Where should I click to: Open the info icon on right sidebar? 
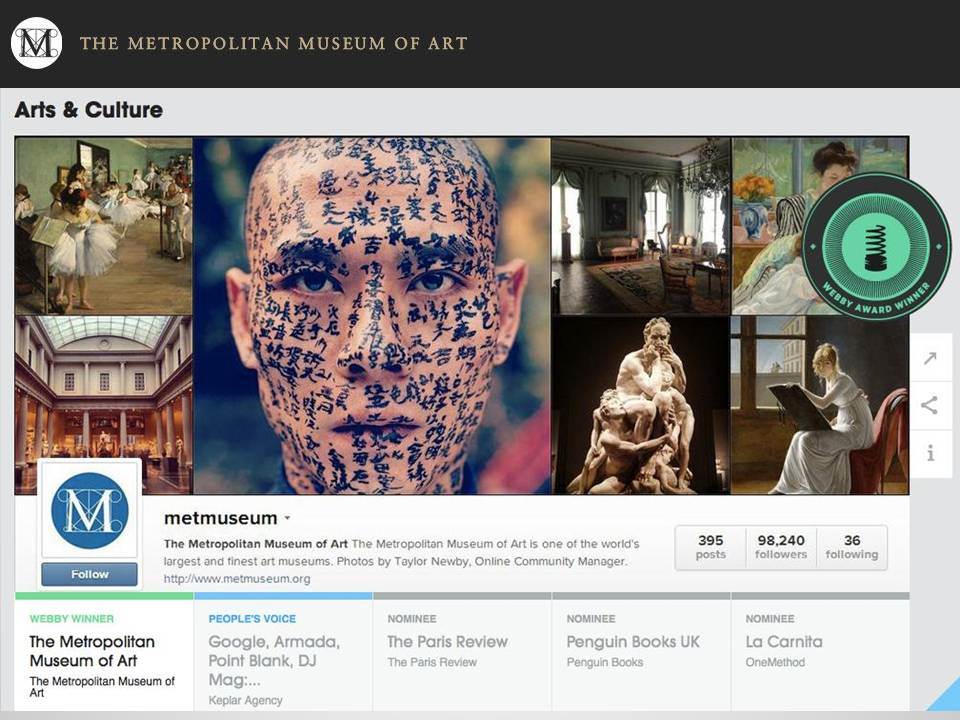tap(931, 453)
